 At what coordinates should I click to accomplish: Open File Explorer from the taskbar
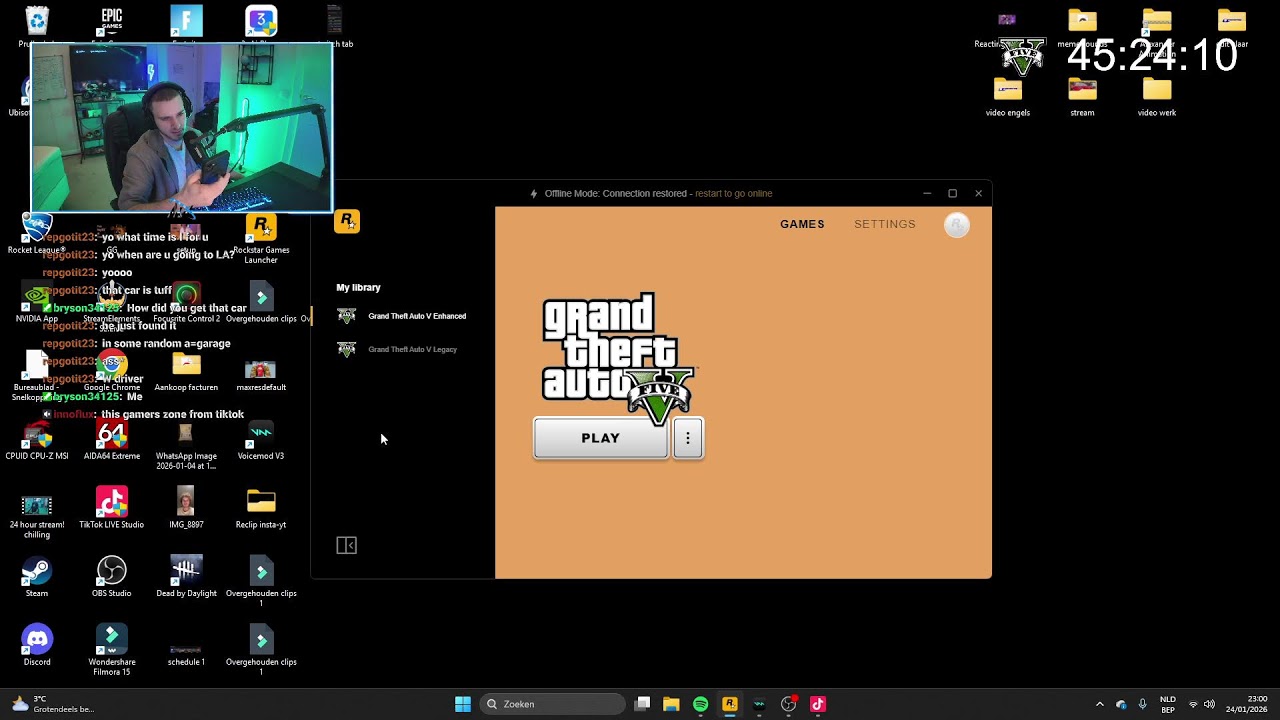pyautogui.click(x=671, y=704)
